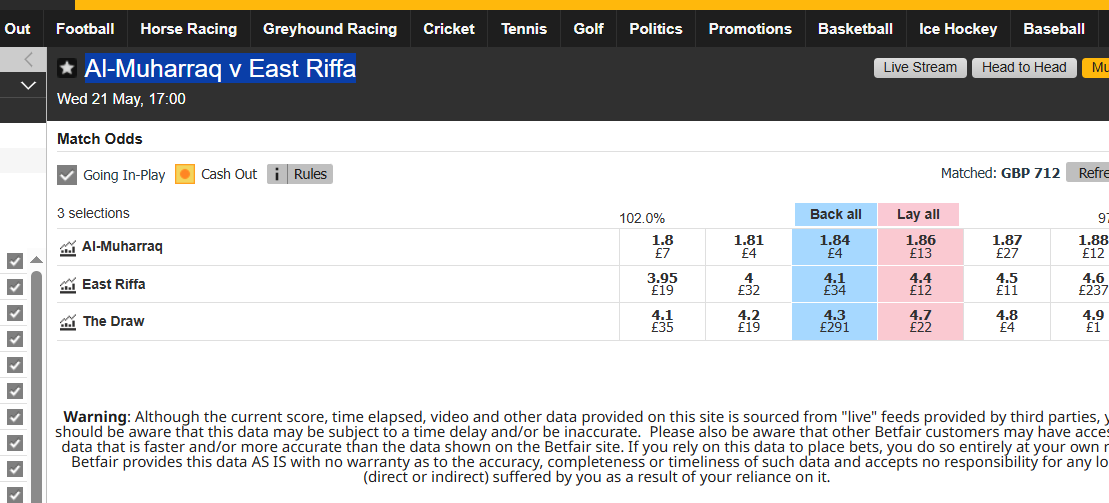
Task: Click the Live Stream button
Action: 920,68
